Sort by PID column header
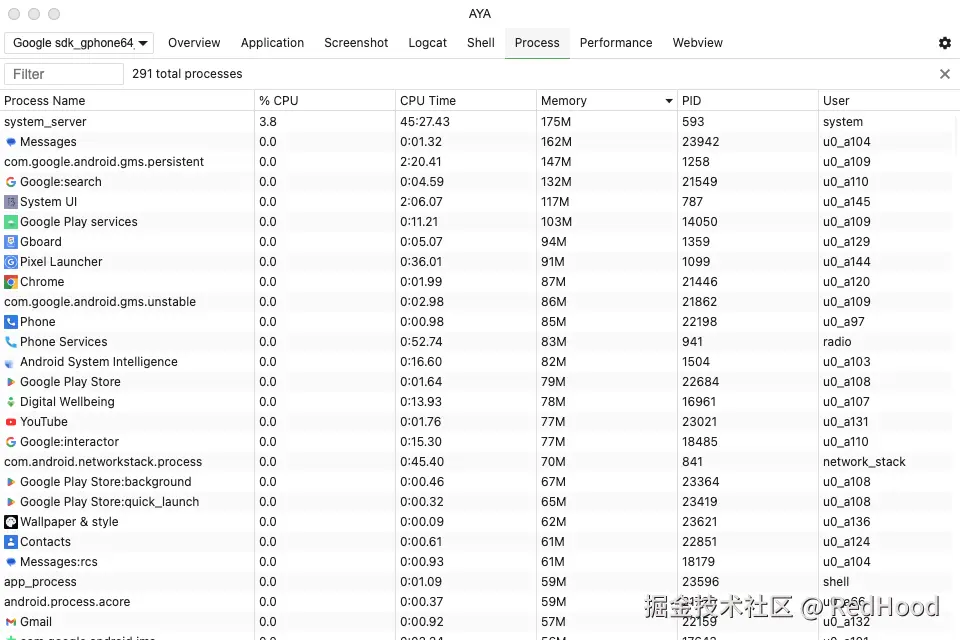 (748, 100)
